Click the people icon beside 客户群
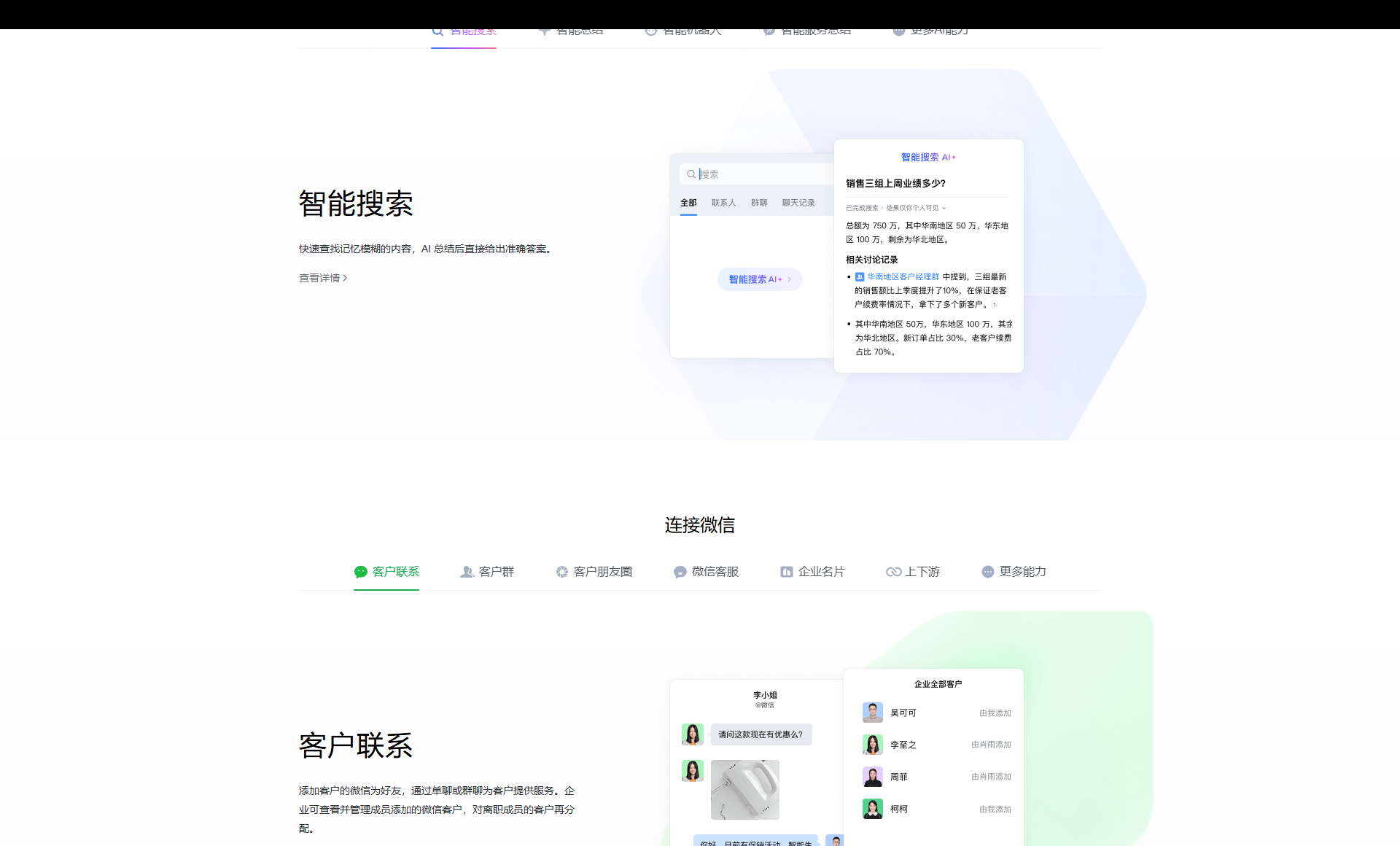The width and height of the screenshot is (1400, 846). click(467, 572)
